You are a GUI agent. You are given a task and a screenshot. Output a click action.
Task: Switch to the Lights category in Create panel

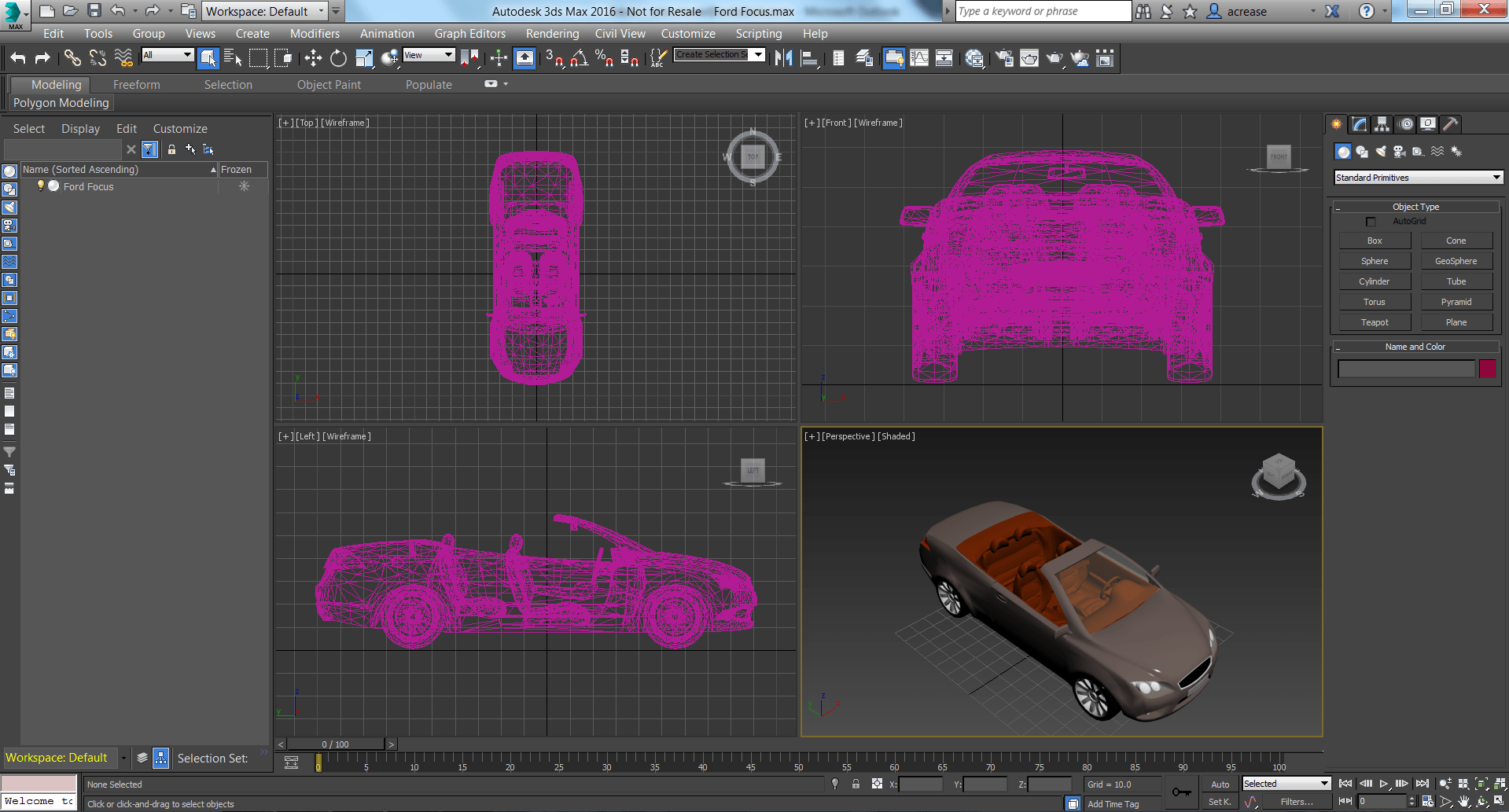pyautogui.click(x=1381, y=152)
